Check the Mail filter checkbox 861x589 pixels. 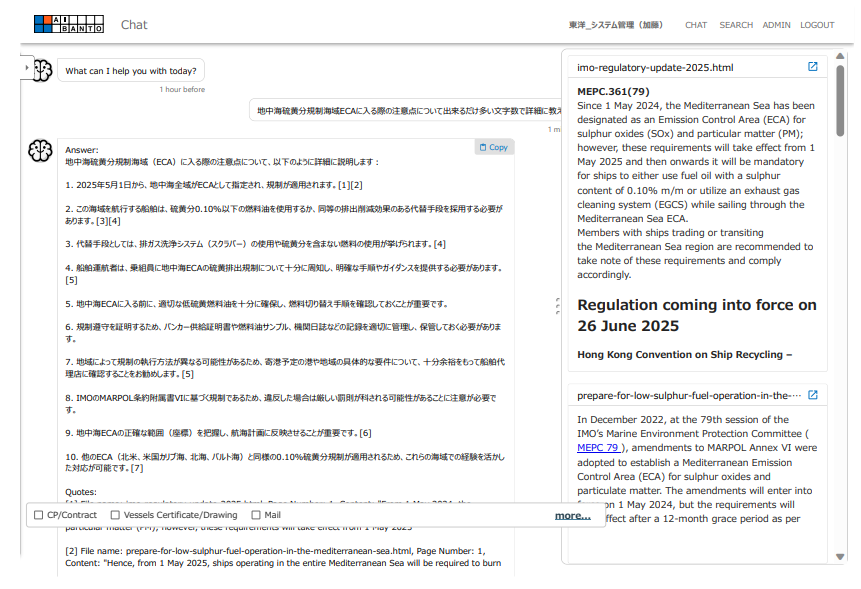pos(256,515)
